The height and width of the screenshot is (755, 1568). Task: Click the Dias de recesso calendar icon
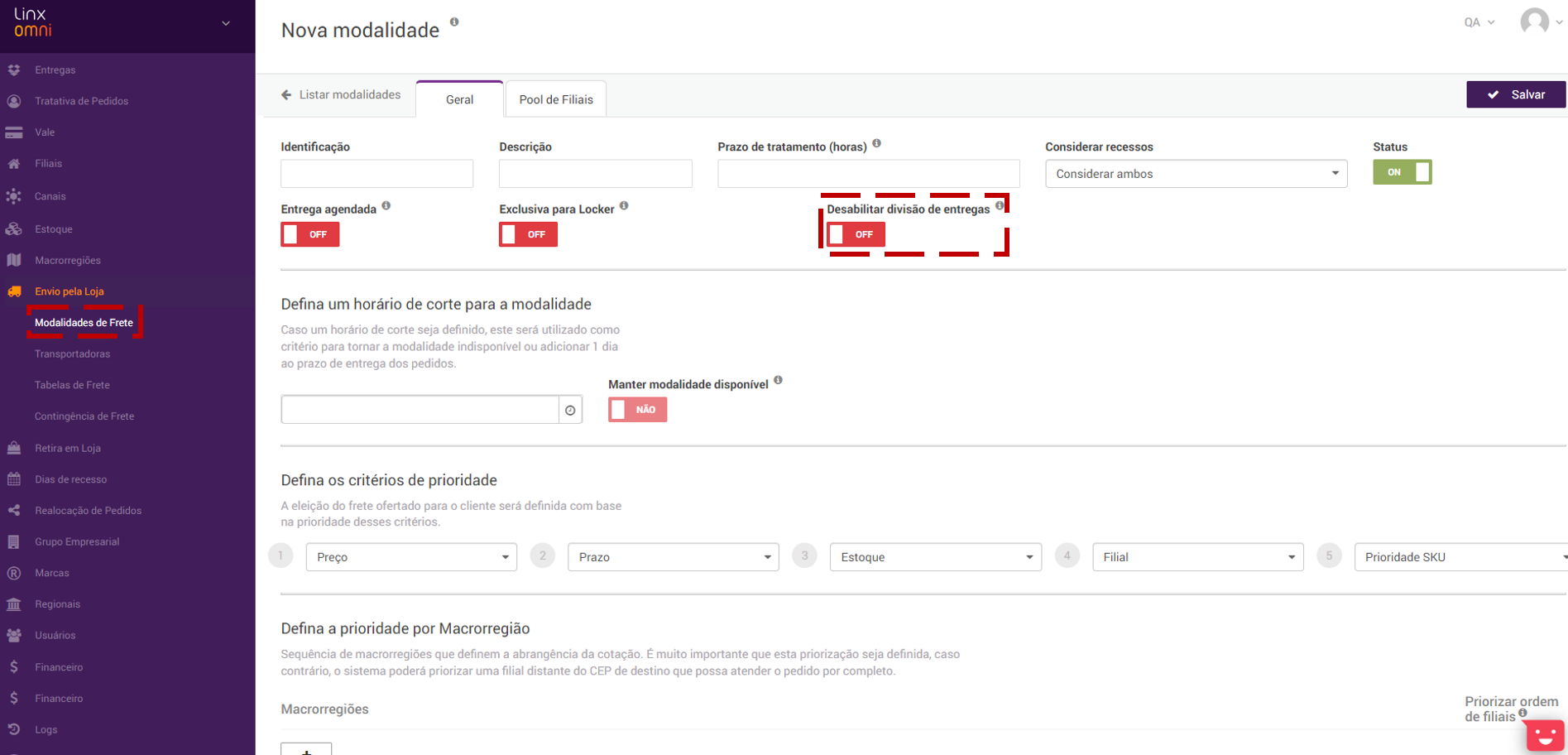pyautogui.click(x=14, y=479)
